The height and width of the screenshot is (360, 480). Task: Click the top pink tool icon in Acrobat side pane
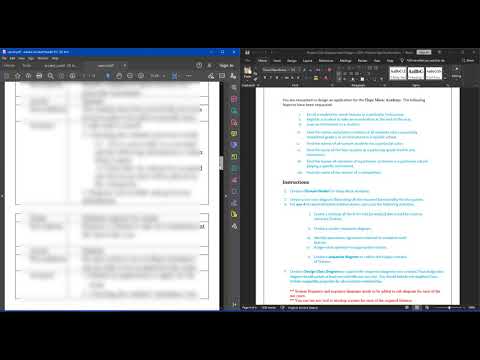[x=234, y=99]
